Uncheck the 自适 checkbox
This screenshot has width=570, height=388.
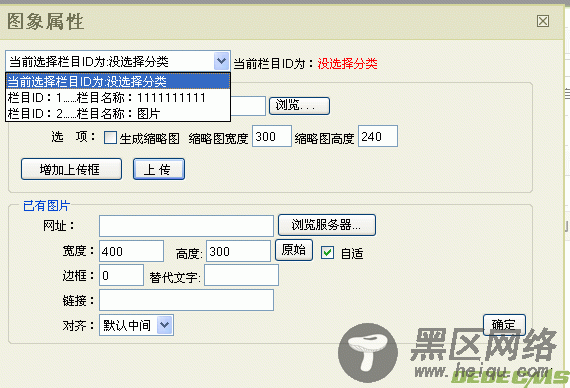click(327, 252)
